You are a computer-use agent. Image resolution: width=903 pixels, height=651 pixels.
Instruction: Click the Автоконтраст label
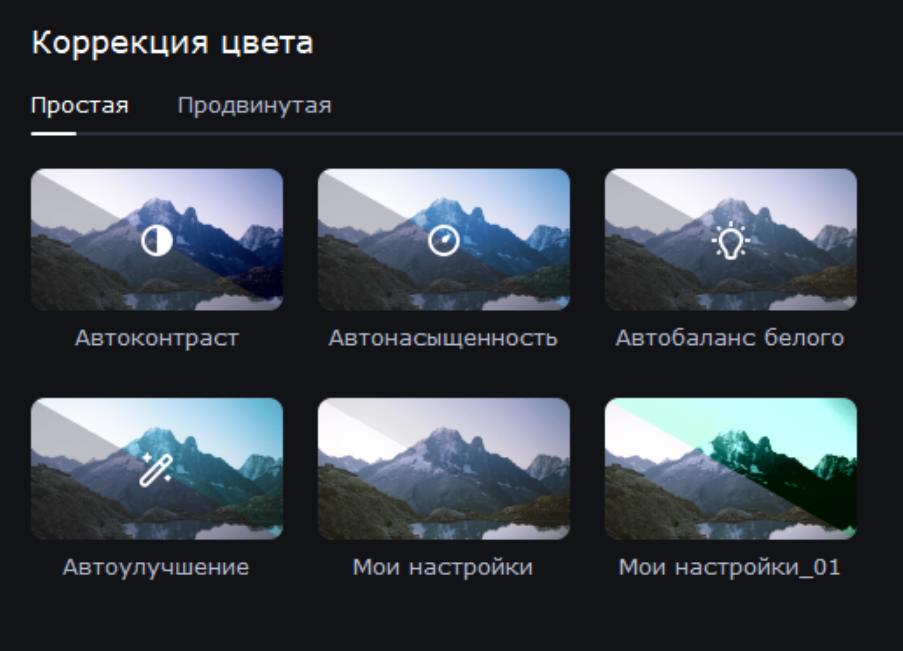coord(157,338)
